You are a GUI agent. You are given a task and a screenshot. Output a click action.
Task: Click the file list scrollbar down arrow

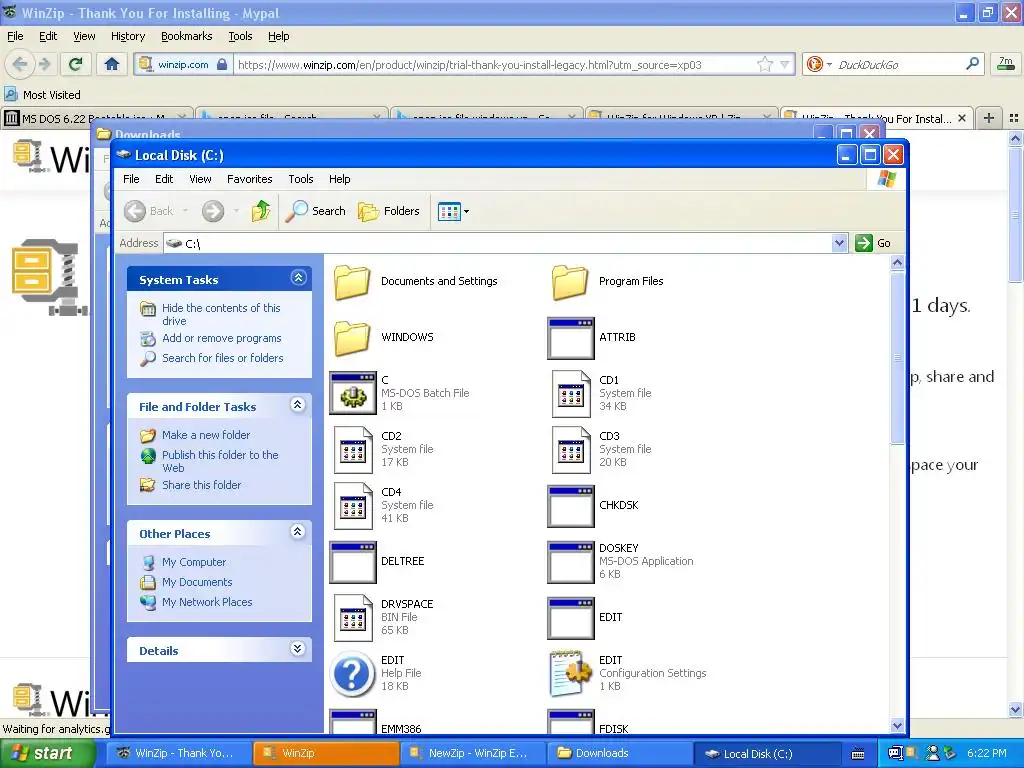(897, 726)
